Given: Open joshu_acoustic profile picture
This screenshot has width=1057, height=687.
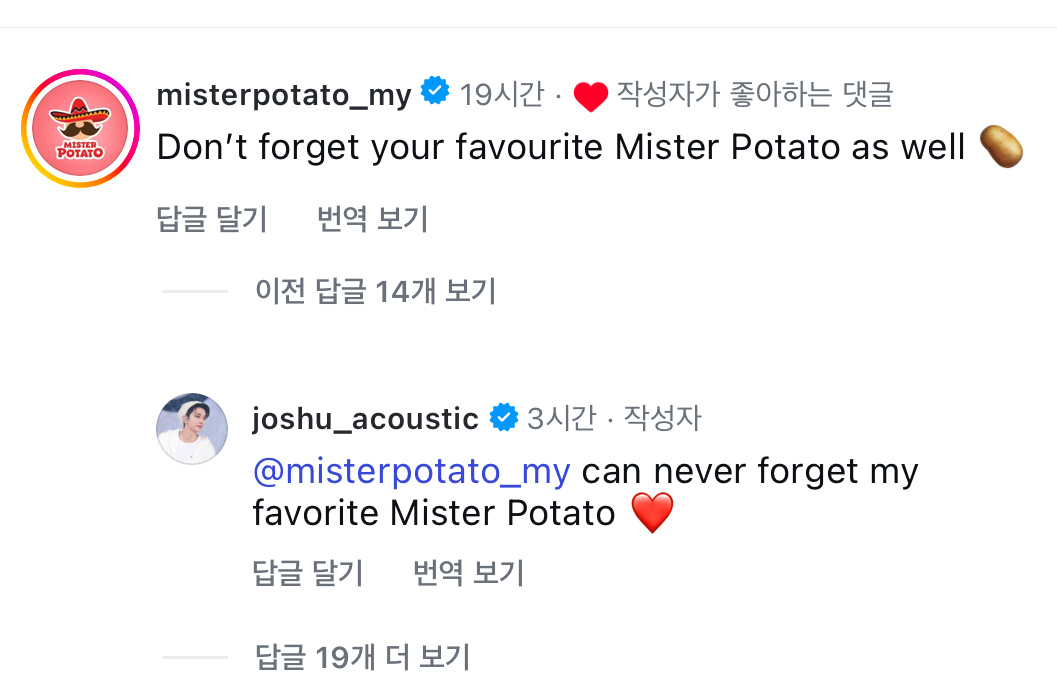Looking at the screenshot, I should click(192, 429).
